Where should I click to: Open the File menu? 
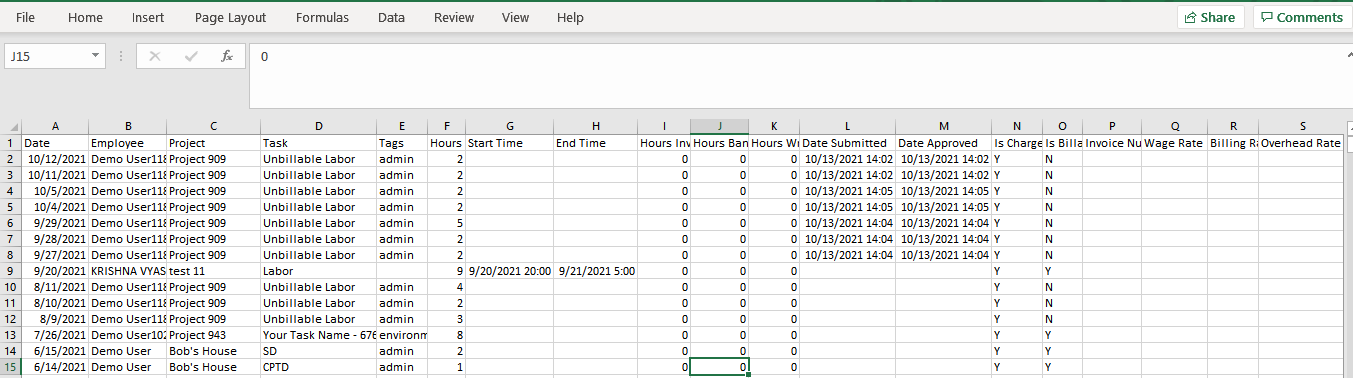pyautogui.click(x=26, y=18)
